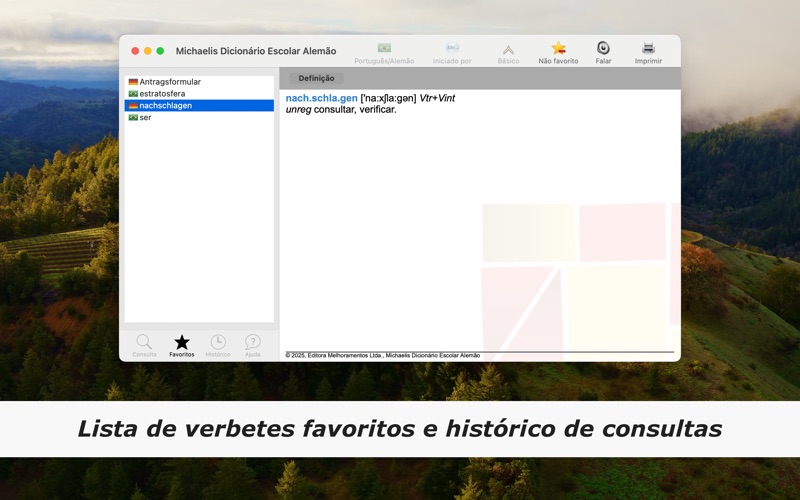Select the Básico toolbar option

click(x=508, y=53)
